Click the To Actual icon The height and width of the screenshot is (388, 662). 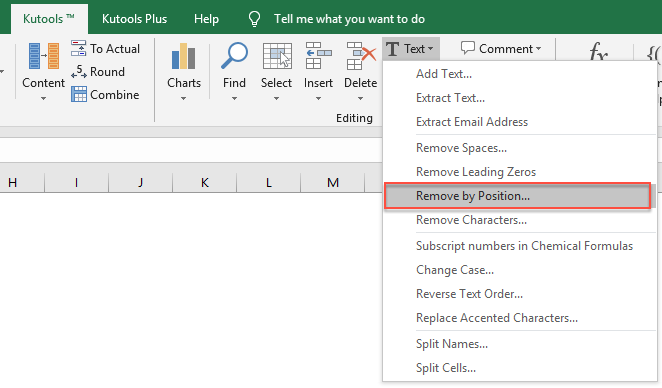79,49
